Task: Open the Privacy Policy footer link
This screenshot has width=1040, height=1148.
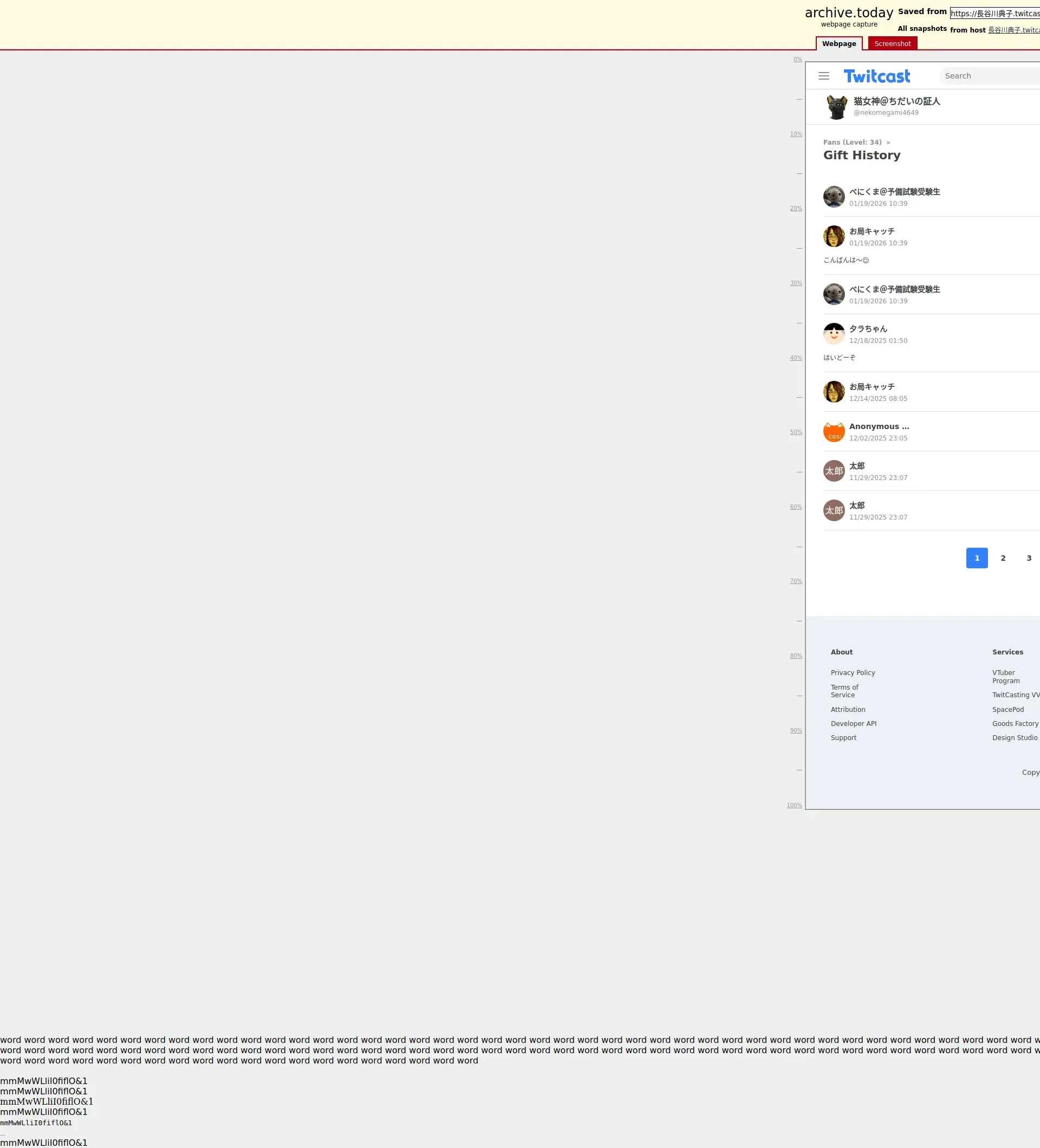Action: tap(852, 673)
